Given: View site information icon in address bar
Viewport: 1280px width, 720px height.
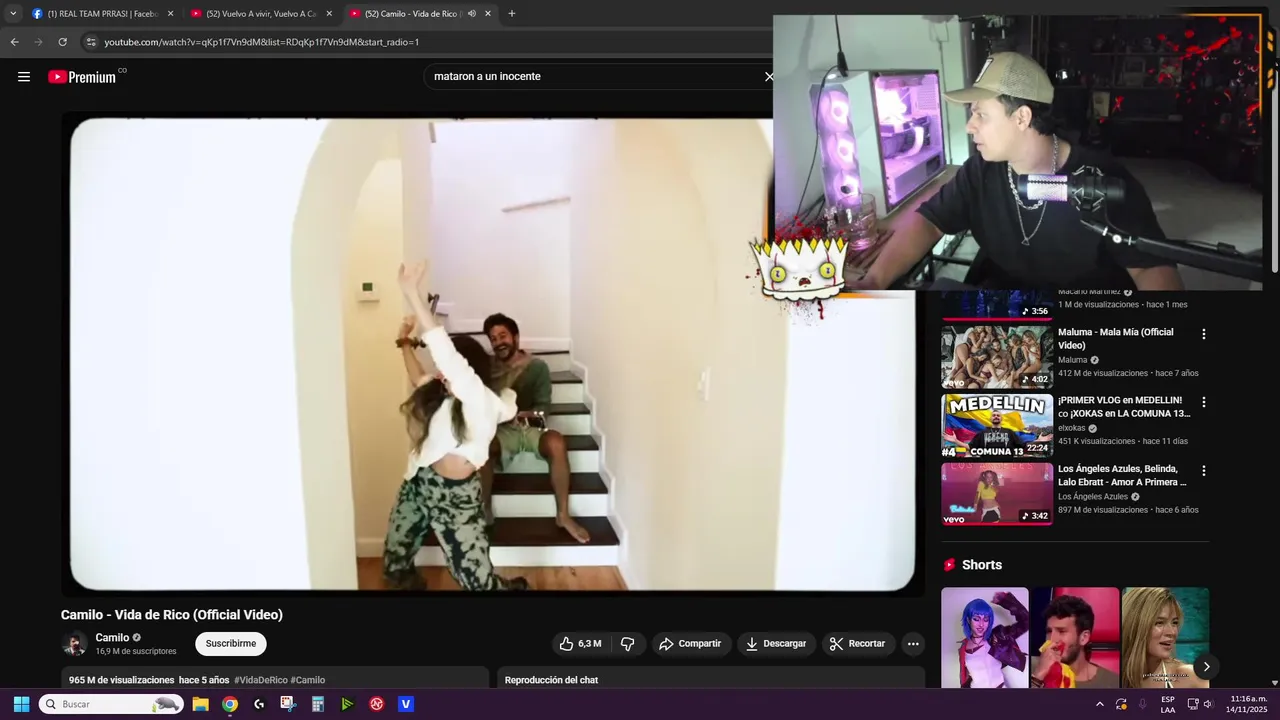Looking at the screenshot, I should (x=91, y=42).
